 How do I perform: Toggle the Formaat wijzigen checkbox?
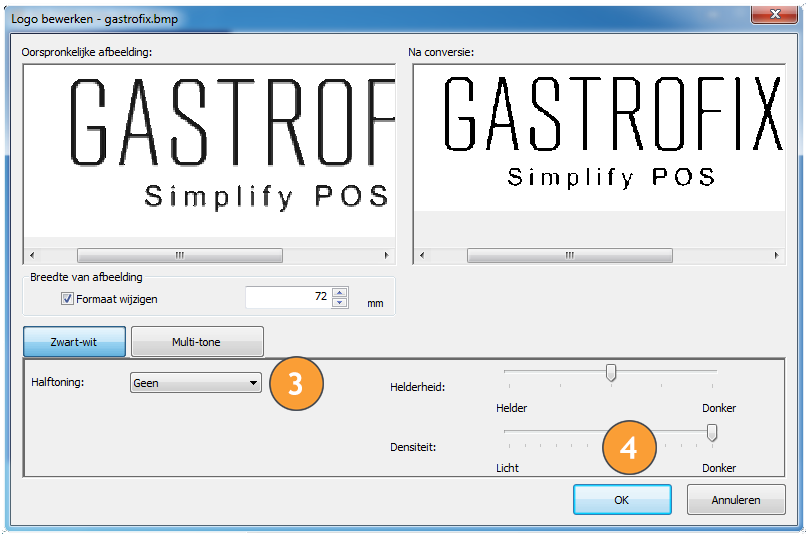(x=68, y=298)
